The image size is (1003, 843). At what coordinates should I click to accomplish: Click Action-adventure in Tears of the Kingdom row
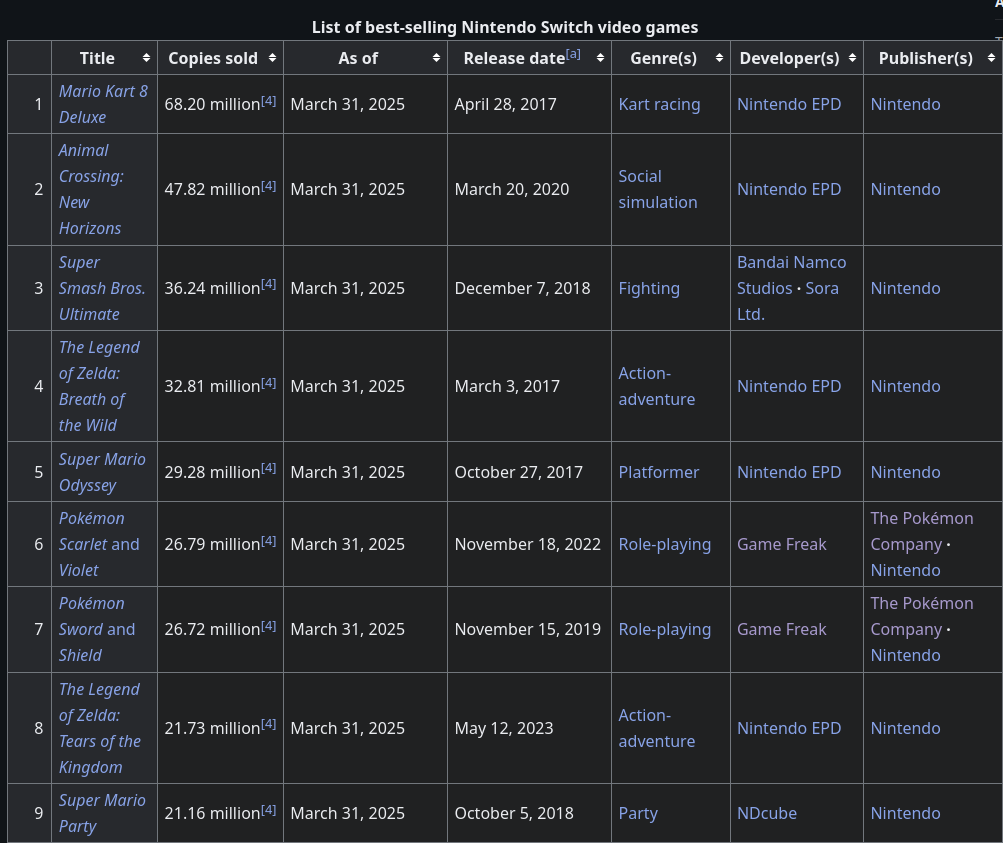tap(656, 728)
